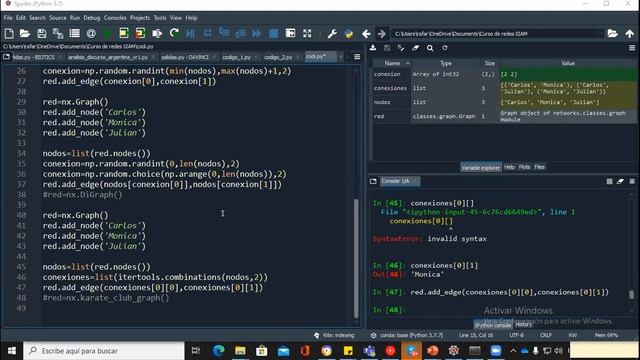Run cell and advance icon
This screenshot has width=640, height=360.
140,33
